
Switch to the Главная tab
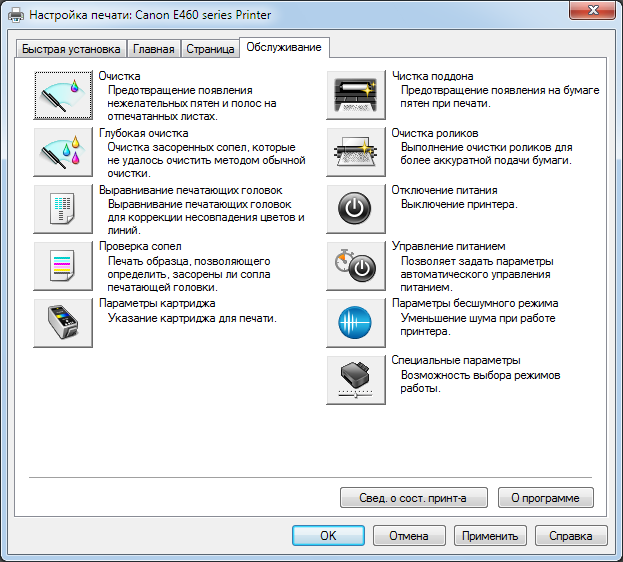[x=153, y=49]
